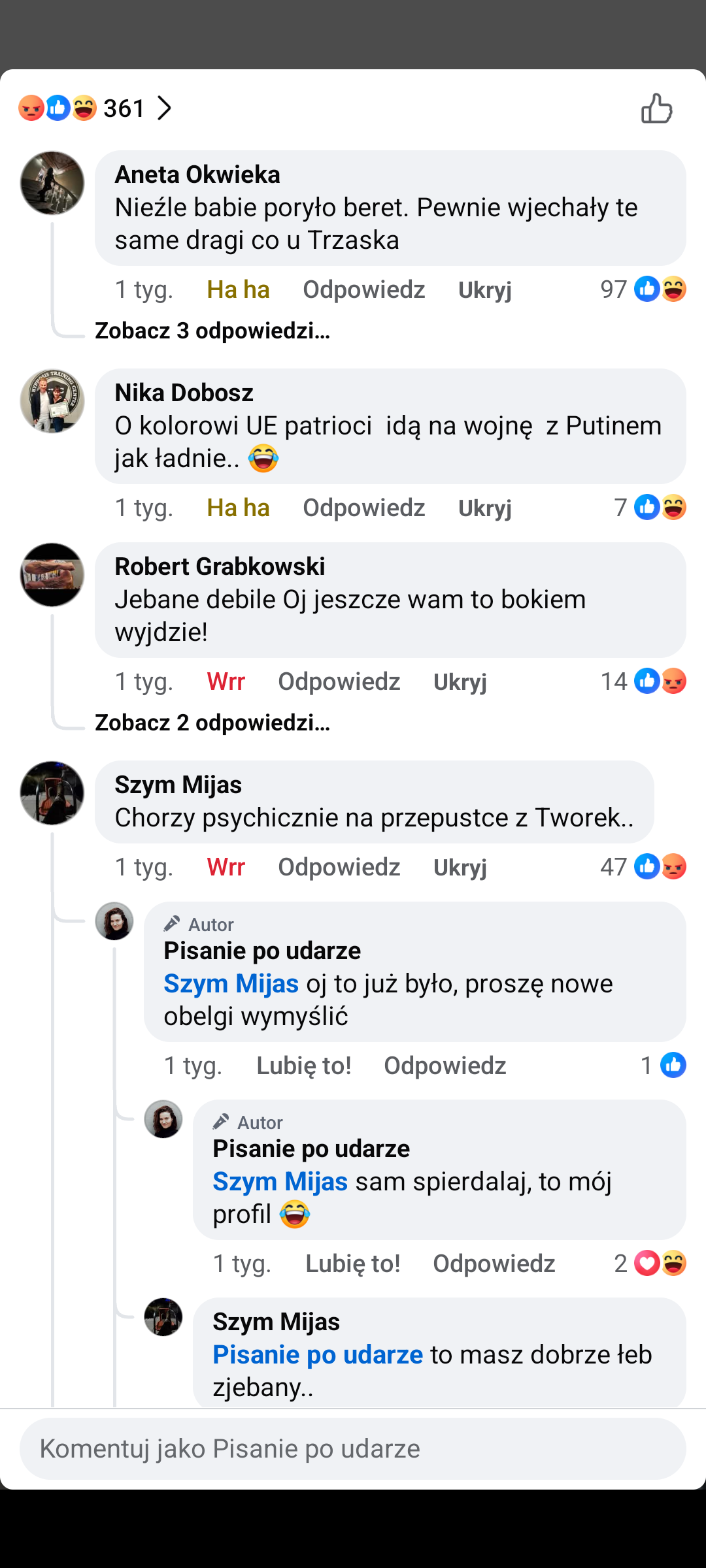Tap the thumbs-up like icon at top right
Screen dimensions: 706x1568
click(x=656, y=108)
